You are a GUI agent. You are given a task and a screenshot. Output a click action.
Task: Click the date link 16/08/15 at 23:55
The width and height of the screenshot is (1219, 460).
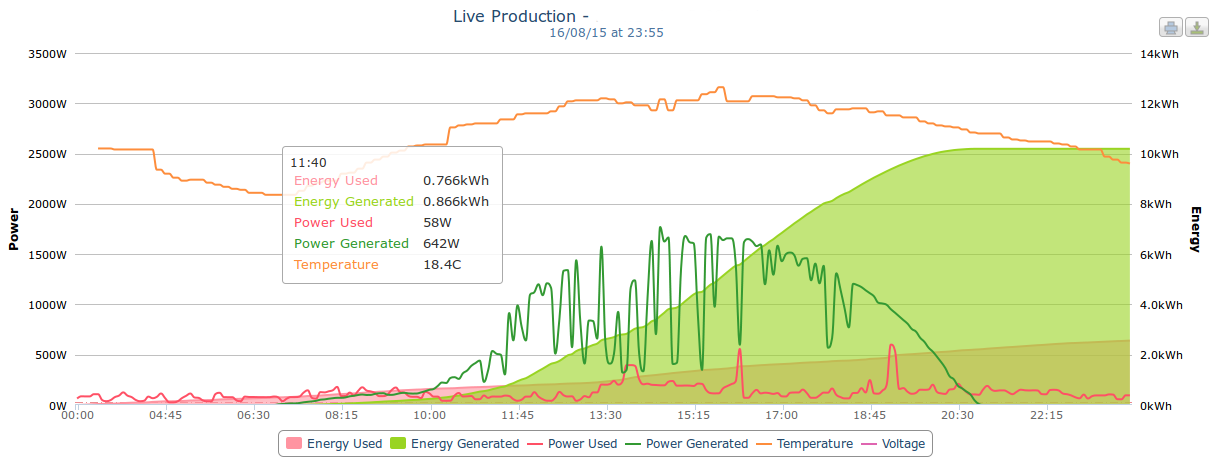coord(607,32)
